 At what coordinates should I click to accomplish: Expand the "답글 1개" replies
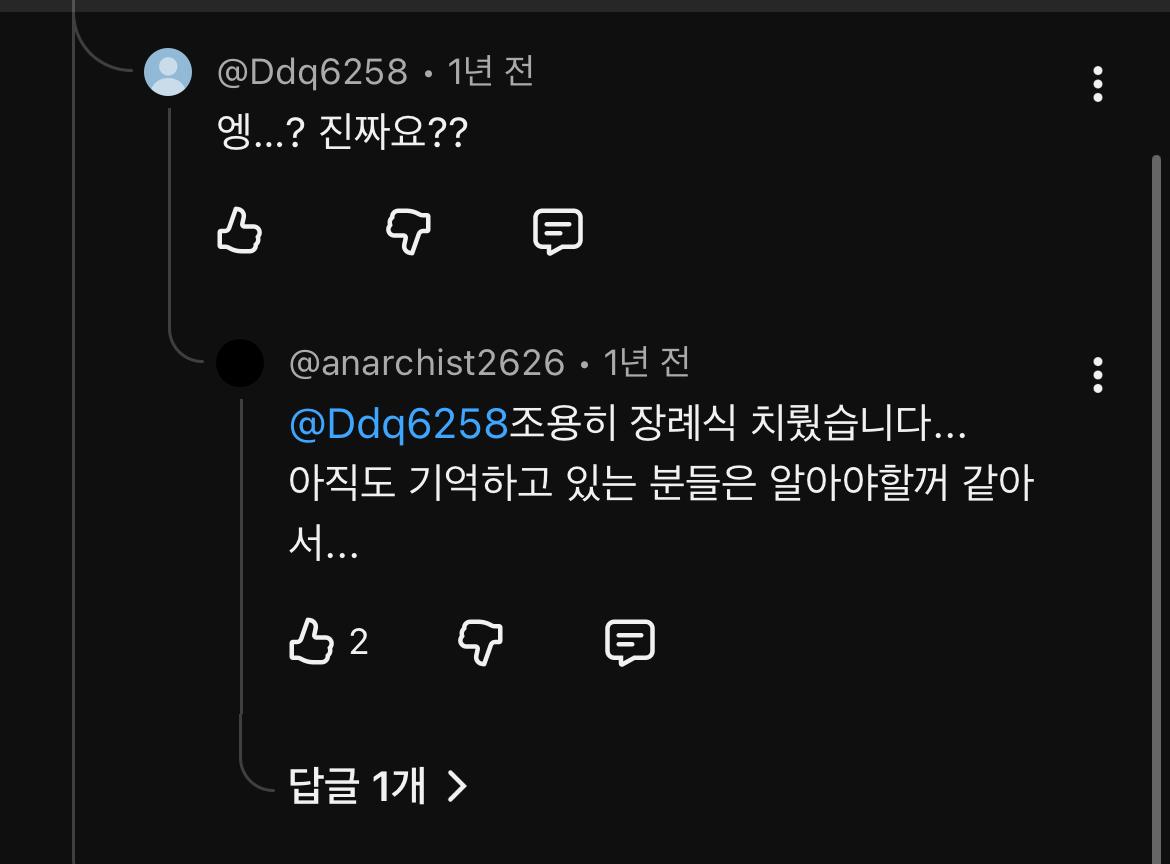378,785
